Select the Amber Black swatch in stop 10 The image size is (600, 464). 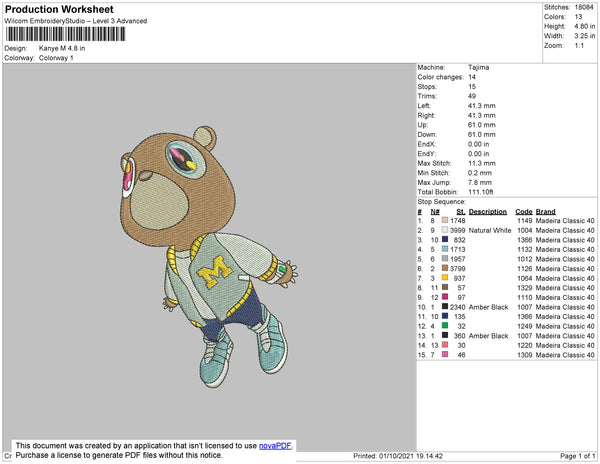tap(445, 306)
